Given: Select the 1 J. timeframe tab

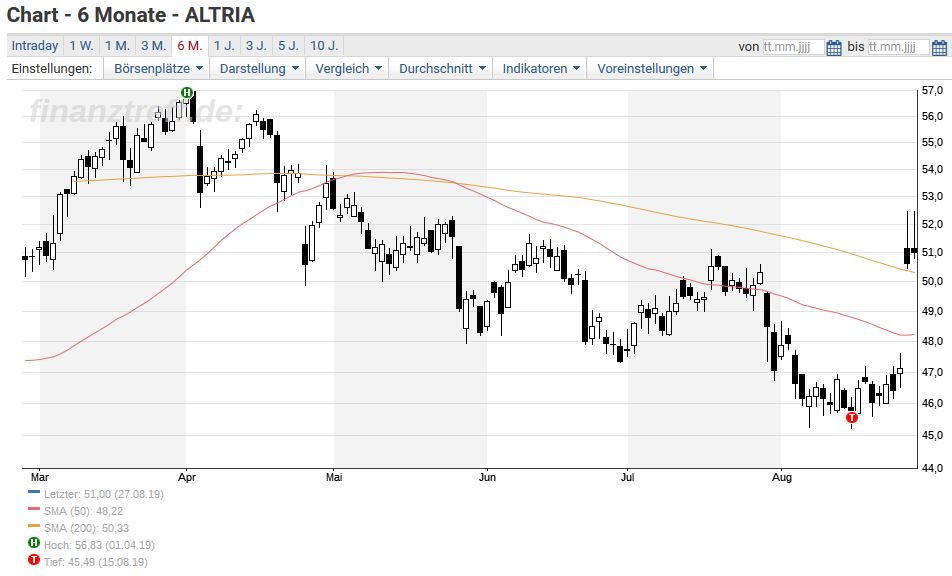Looking at the screenshot, I should pyautogui.click(x=224, y=46).
